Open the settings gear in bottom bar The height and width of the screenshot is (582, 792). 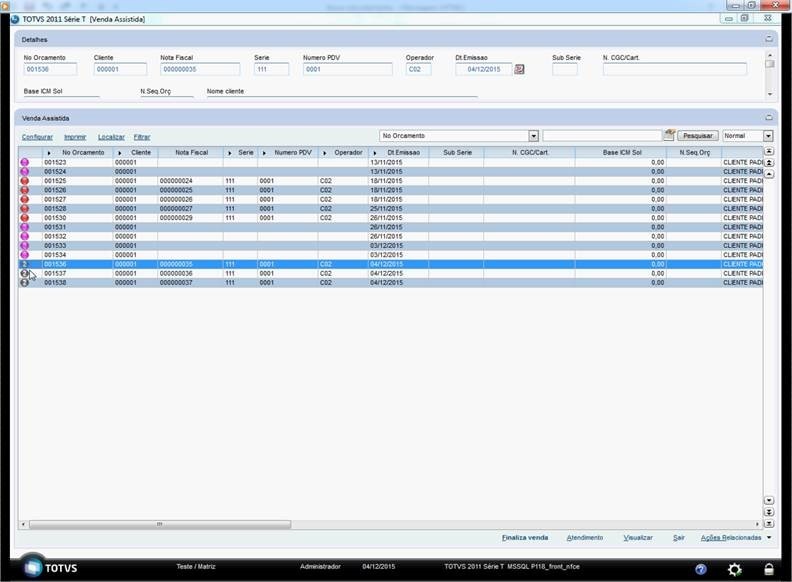(734, 569)
